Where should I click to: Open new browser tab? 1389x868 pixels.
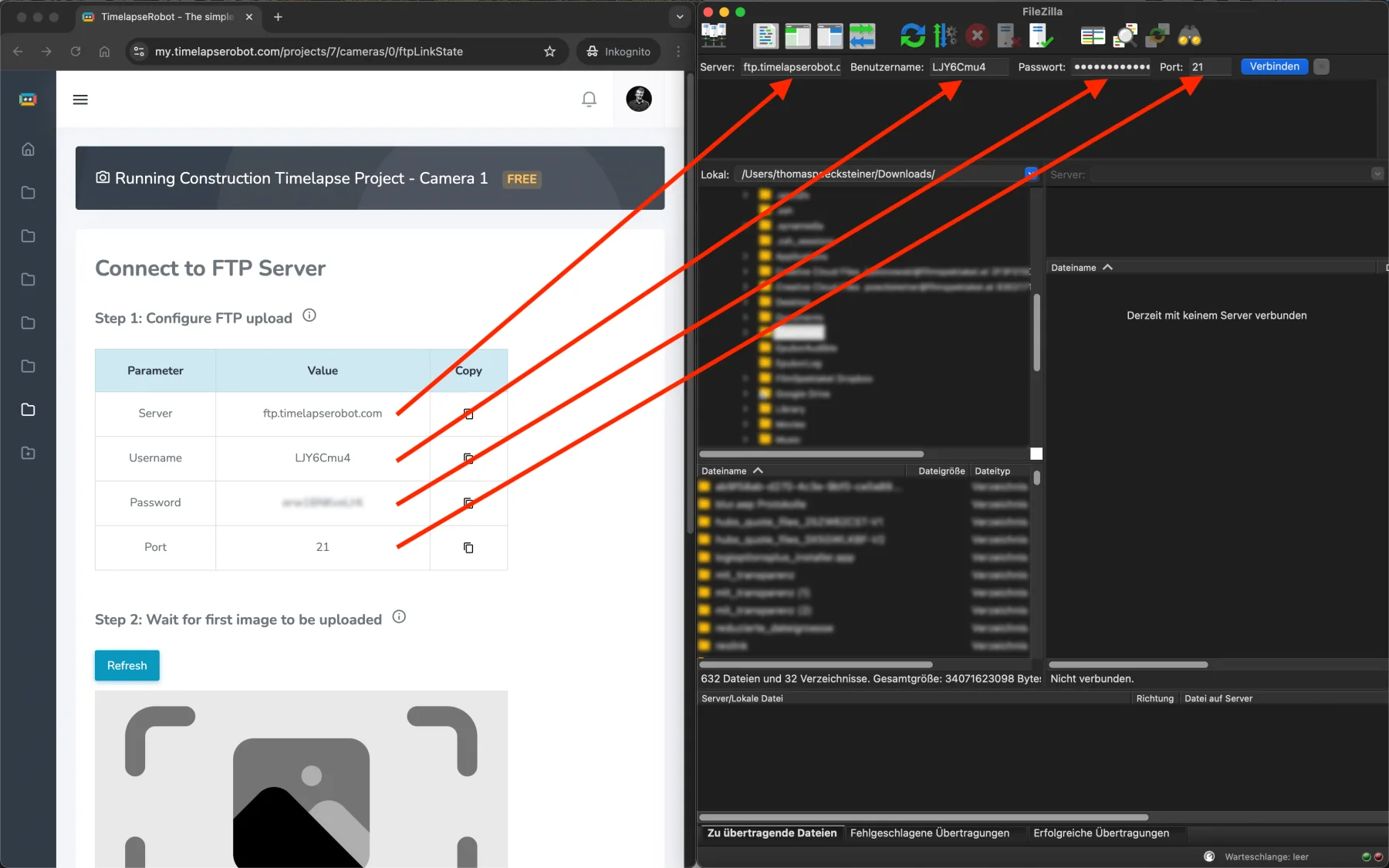click(x=278, y=17)
